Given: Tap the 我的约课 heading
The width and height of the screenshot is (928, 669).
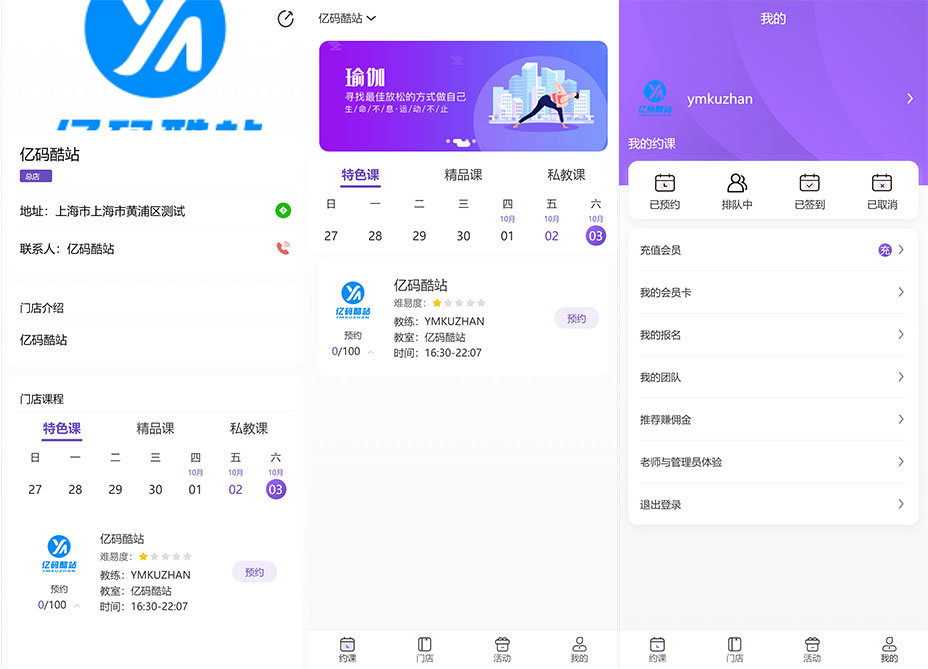Looking at the screenshot, I should 652,143.
